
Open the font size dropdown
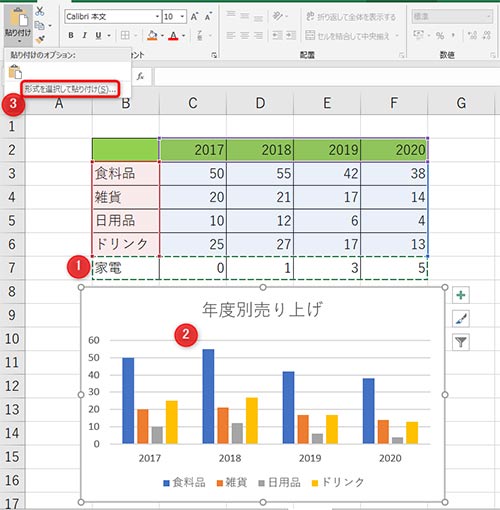[182, 16]
